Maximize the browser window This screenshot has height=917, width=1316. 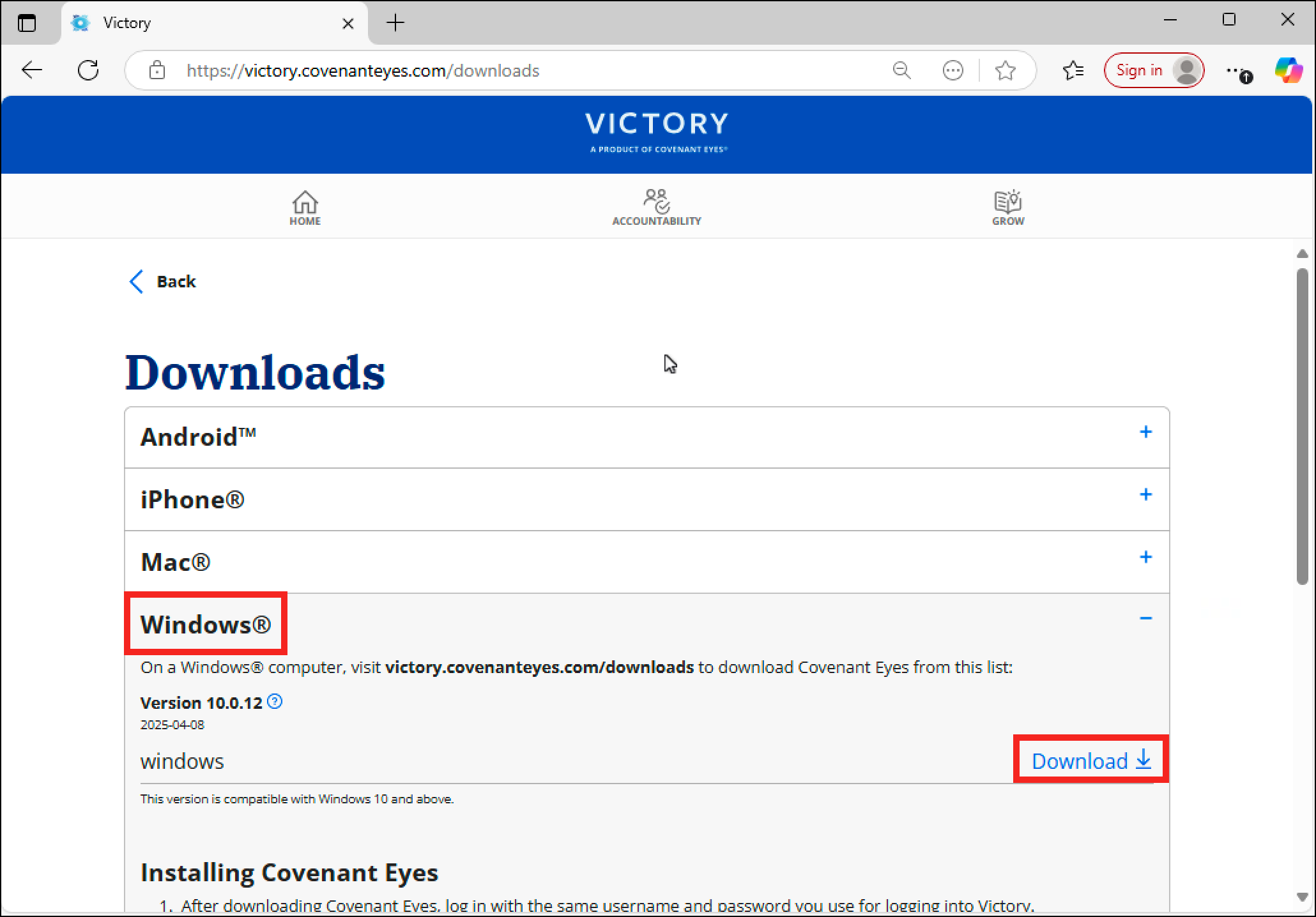click(x=1229, y=20)
